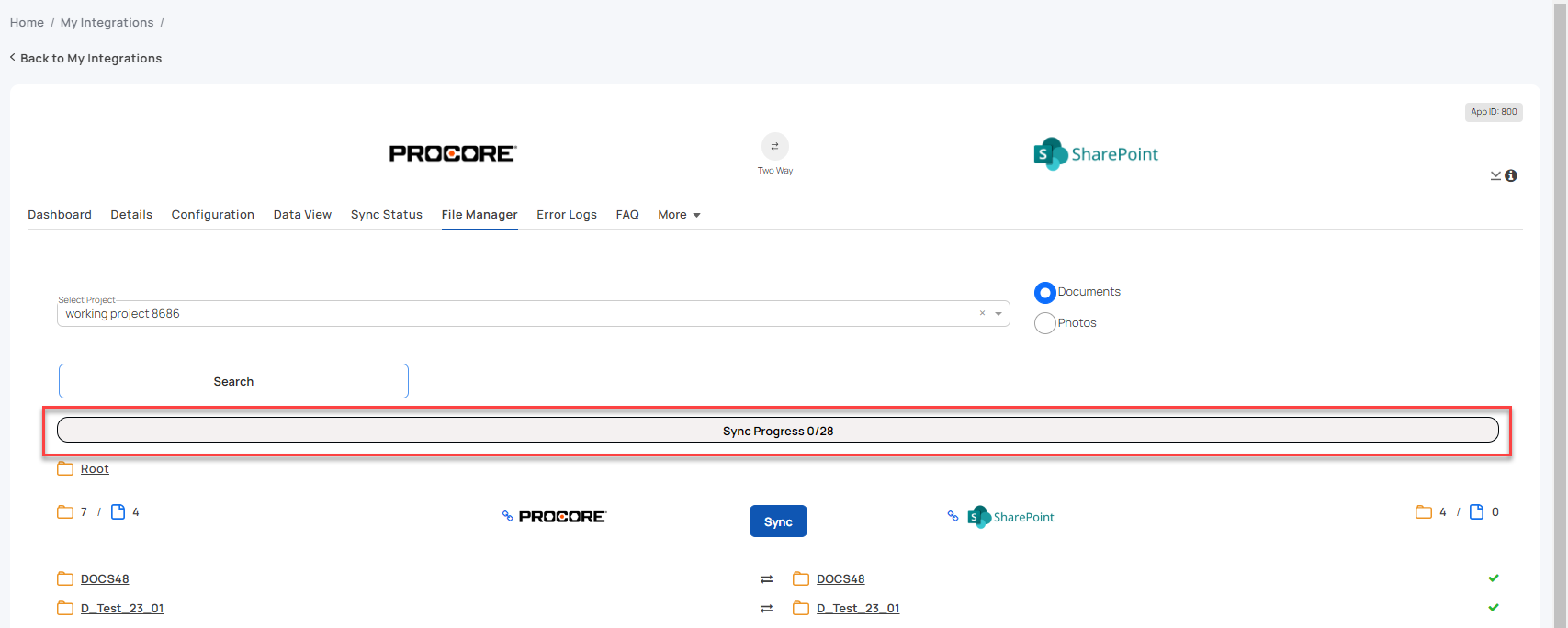Click the green checkmark in DOCS48 row
This screenshot has width=1568, height=628.
[1494, 578]
